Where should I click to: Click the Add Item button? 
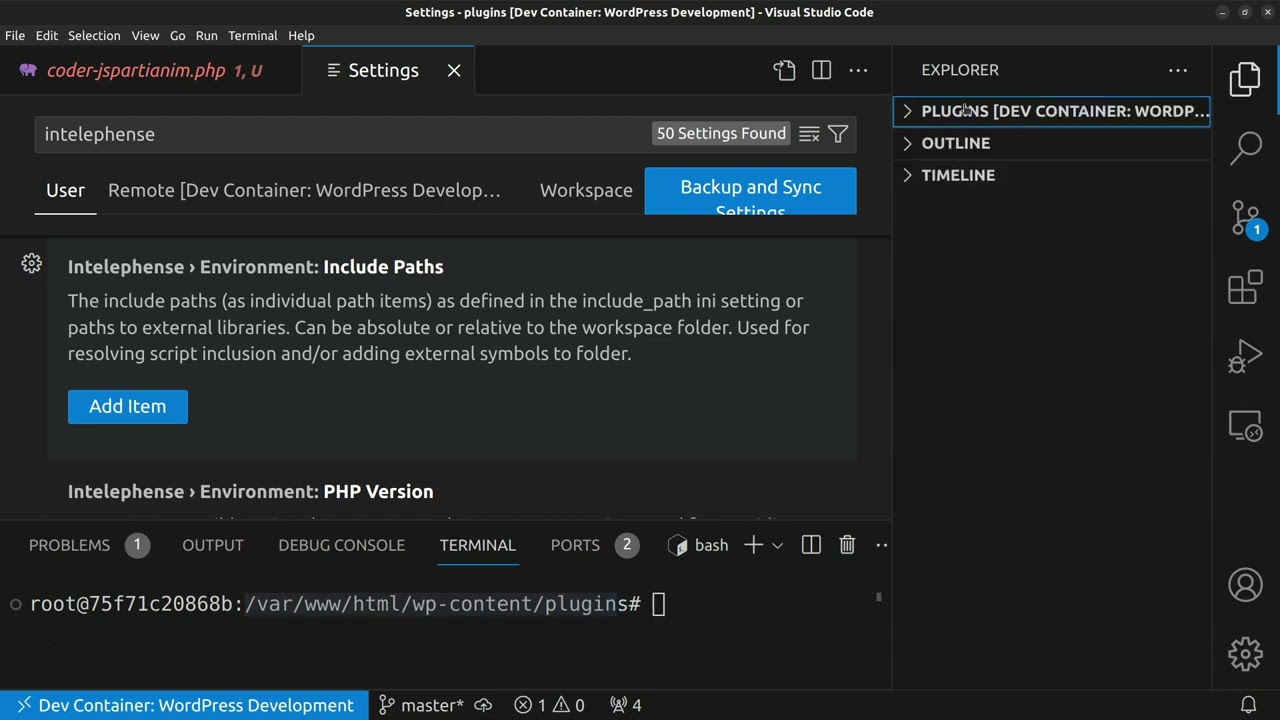[x=128, y=407]
